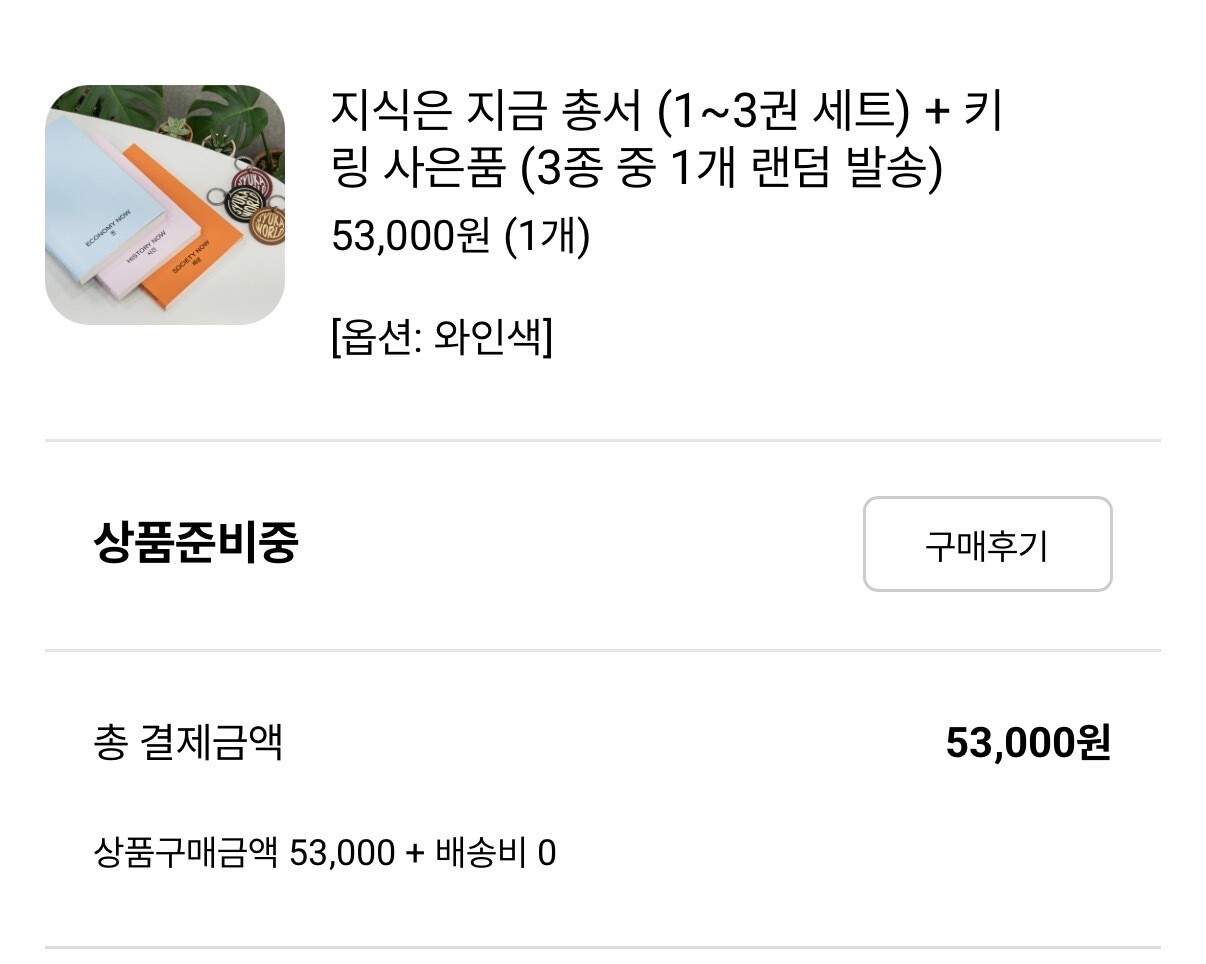Screen dimensions: 1206x964
Task: Open the 구매후기 review button
Action: click(987, 544)
